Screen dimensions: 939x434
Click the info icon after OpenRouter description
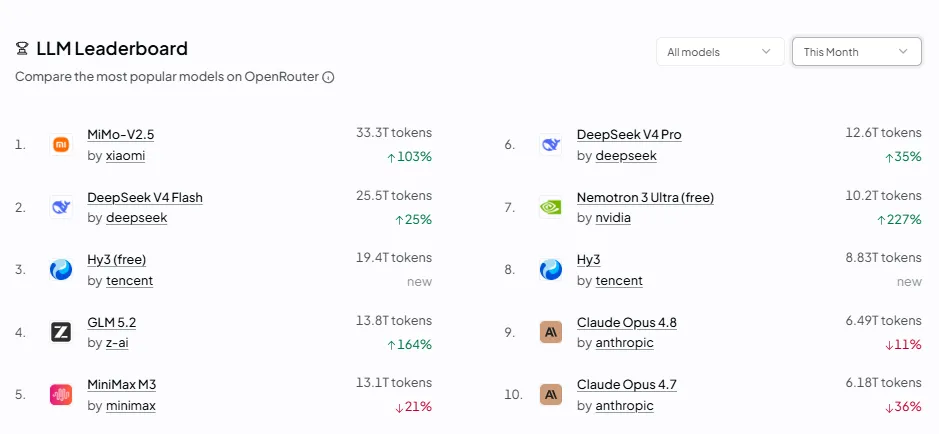[328, 77]
